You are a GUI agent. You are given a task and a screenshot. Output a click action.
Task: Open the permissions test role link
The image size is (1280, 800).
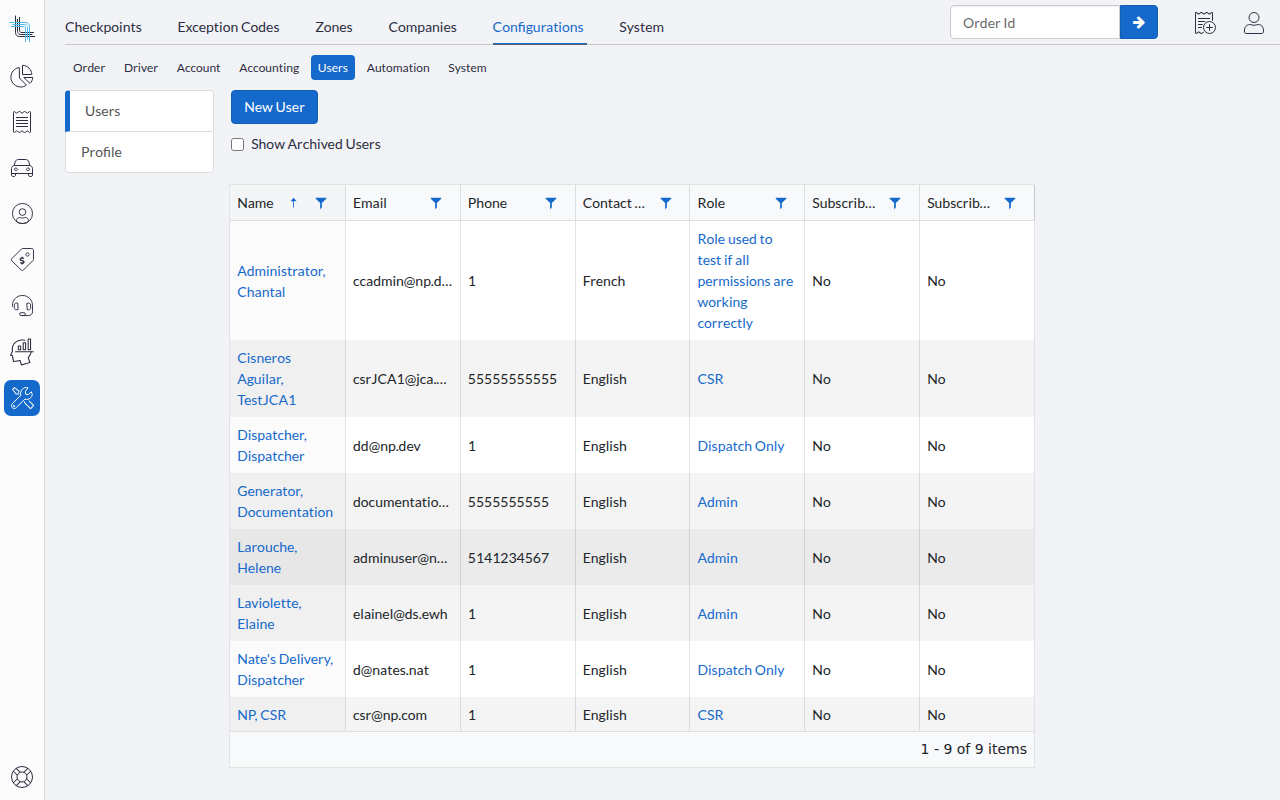pos(745,281)
